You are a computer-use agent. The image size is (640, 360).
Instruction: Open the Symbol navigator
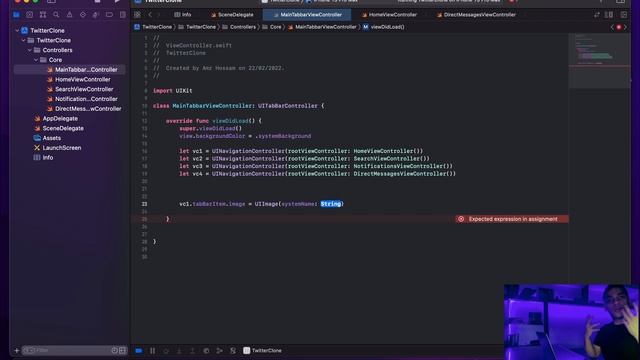coord(43,15)
